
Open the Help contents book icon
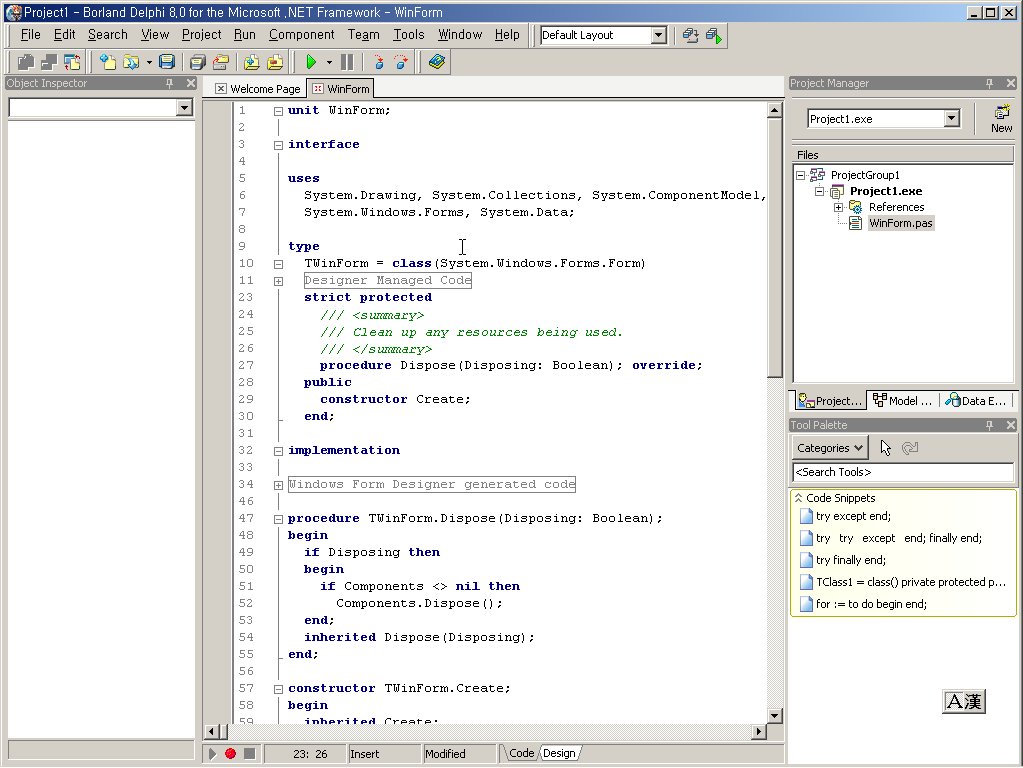click(436, 62)
